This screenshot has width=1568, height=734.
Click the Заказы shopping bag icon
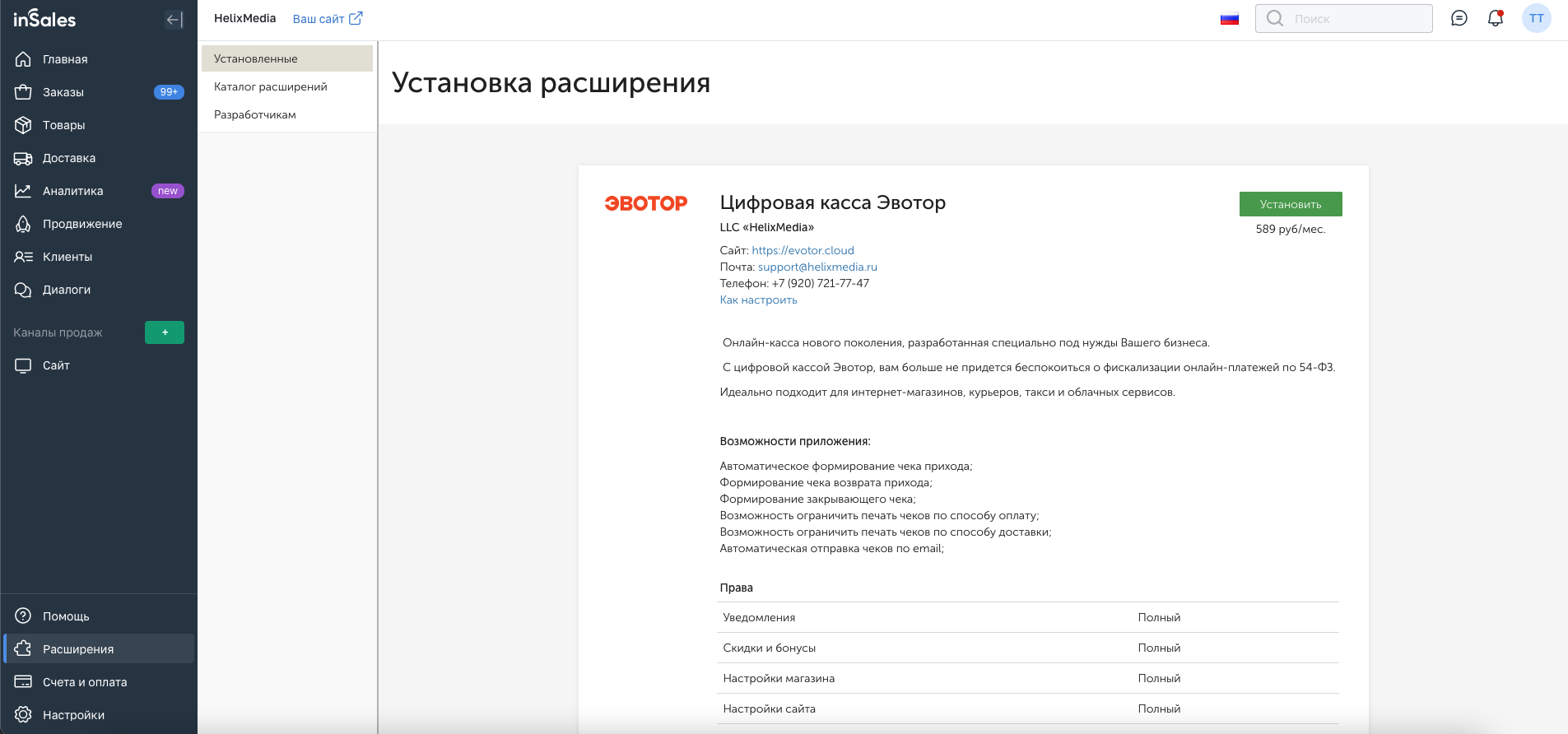coord(23,92)
